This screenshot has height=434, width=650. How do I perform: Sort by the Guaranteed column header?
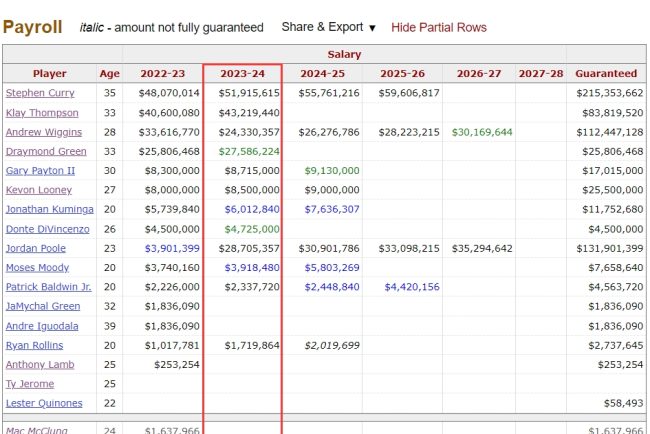tap(606, 73)
